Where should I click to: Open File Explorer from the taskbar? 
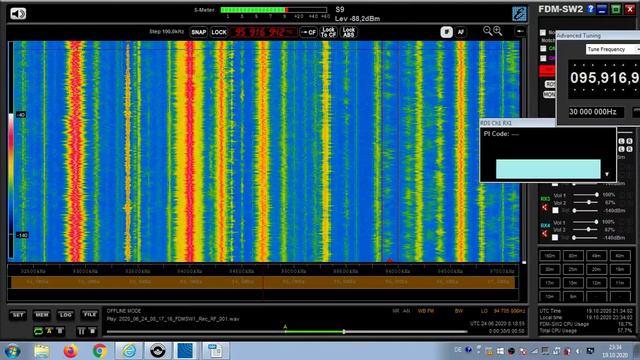[41, 351]
